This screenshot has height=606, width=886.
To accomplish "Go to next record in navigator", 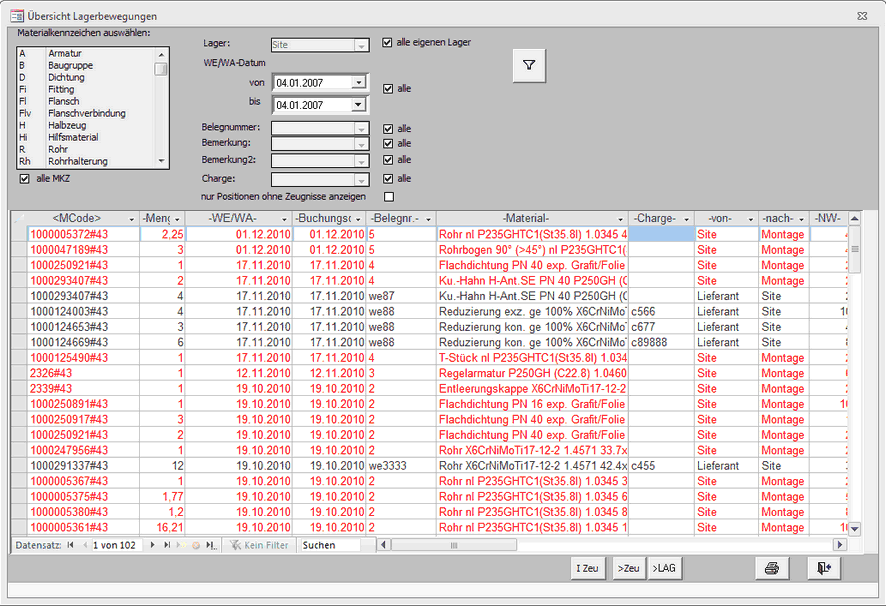I will [x=152, y=545].
